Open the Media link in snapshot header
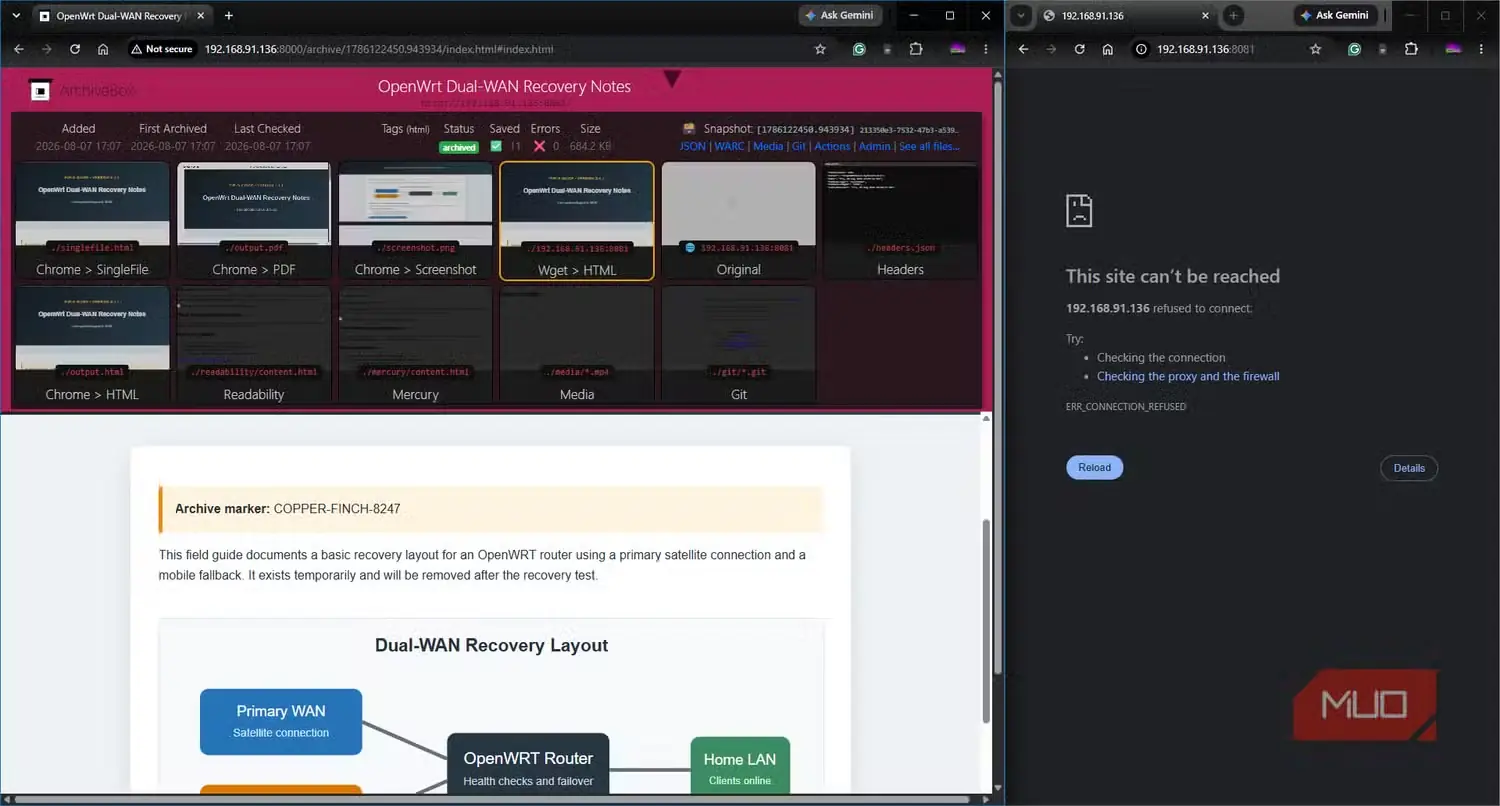This screenshot has height=806, width=1500. (x=768, y=146)
